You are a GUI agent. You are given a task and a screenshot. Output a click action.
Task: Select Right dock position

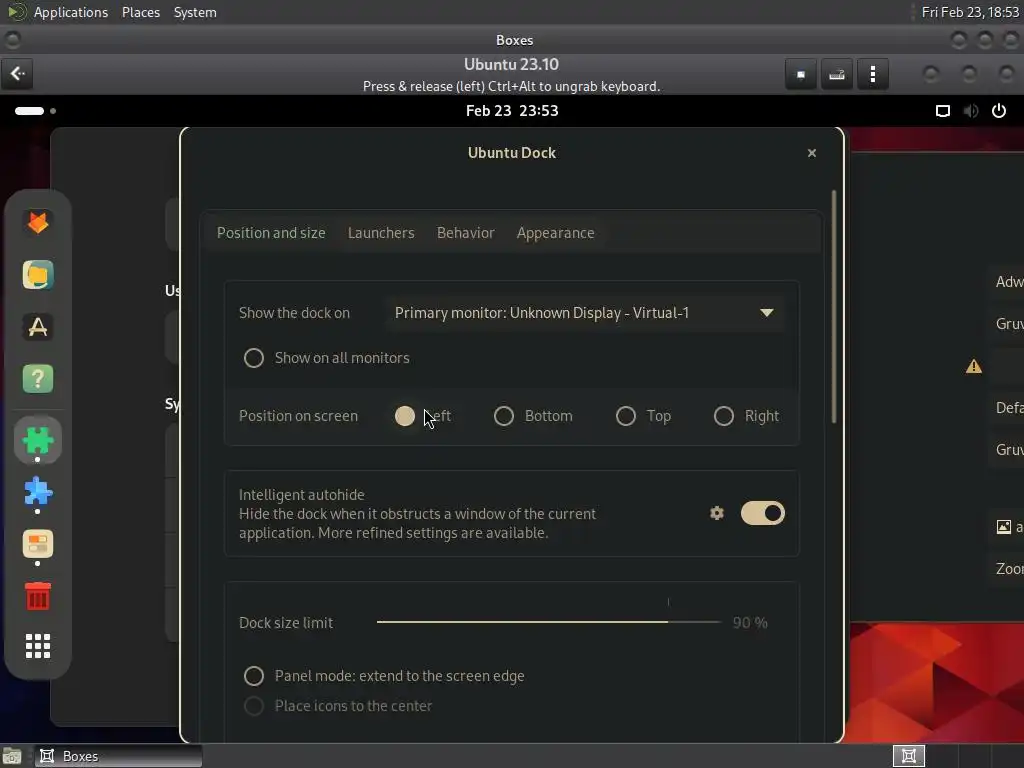(x=724, y=416)
